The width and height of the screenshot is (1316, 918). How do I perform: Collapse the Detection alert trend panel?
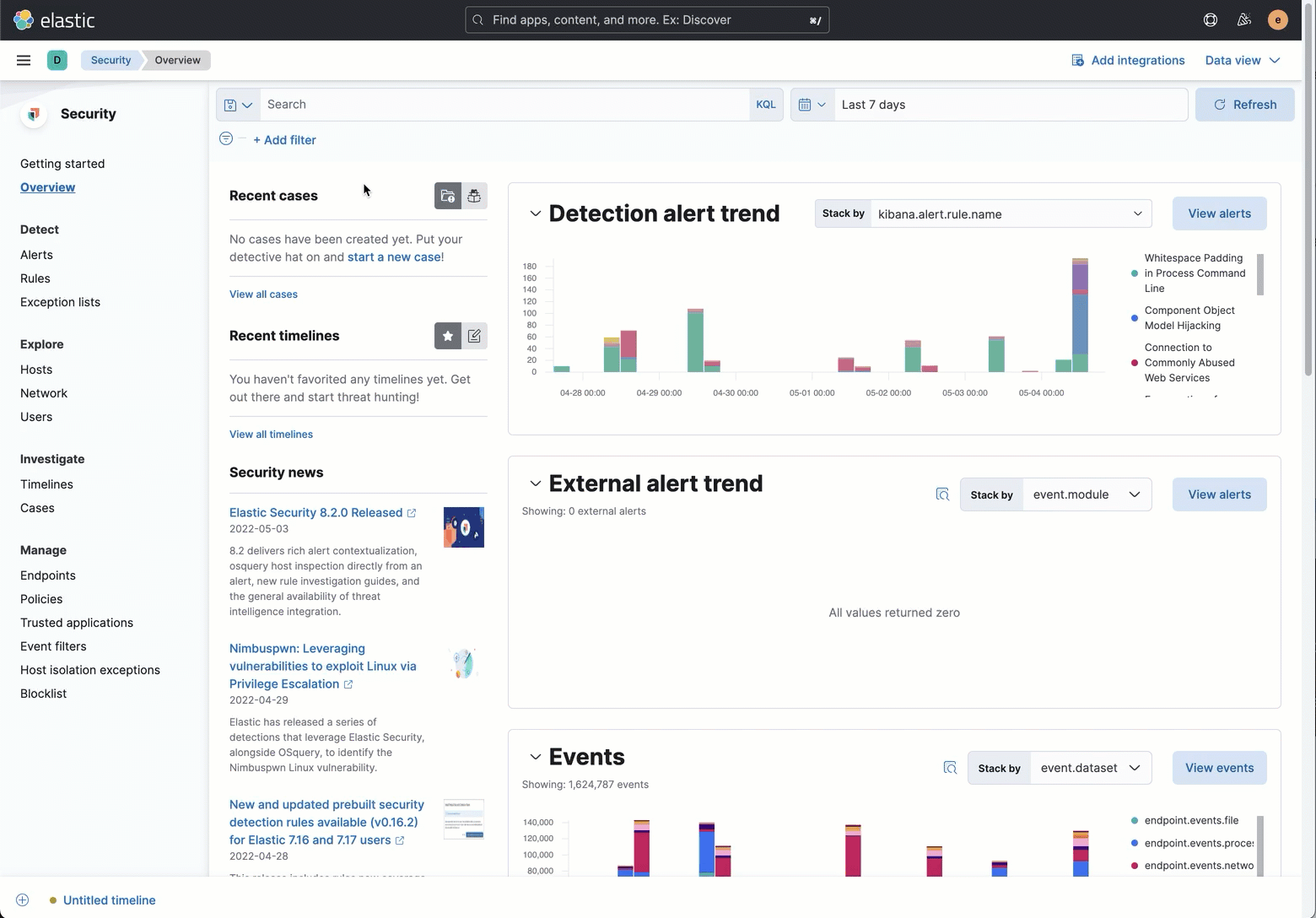point(535,213)
